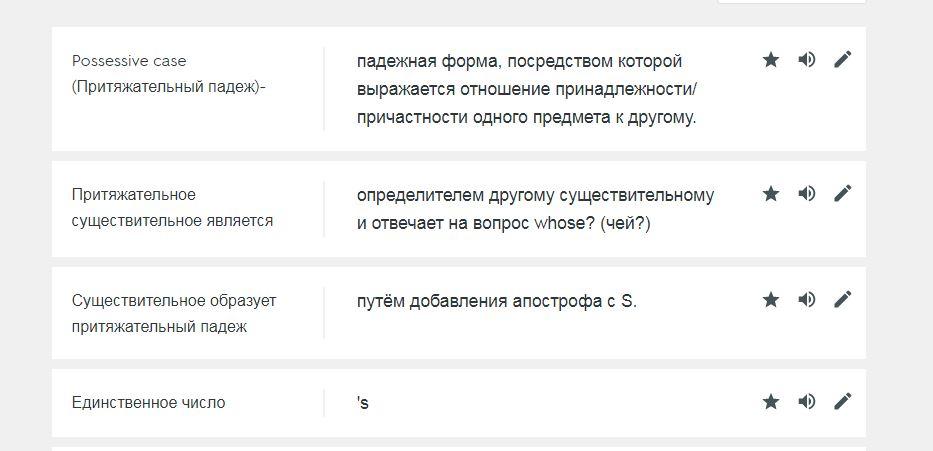The width and height of the screenshot is (933, 451).
Task: Select the term 'Единственное число'
Action: [148, 403]
